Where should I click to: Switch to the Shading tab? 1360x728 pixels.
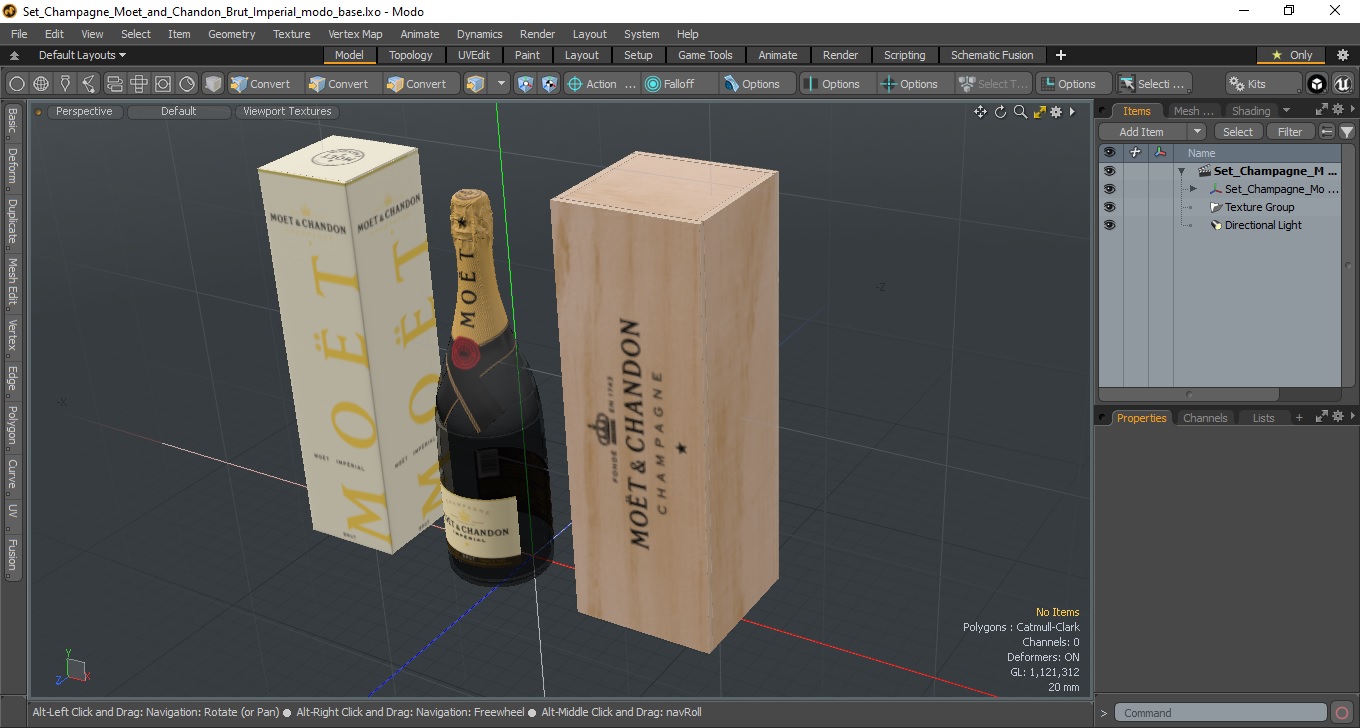[1251, 111]
